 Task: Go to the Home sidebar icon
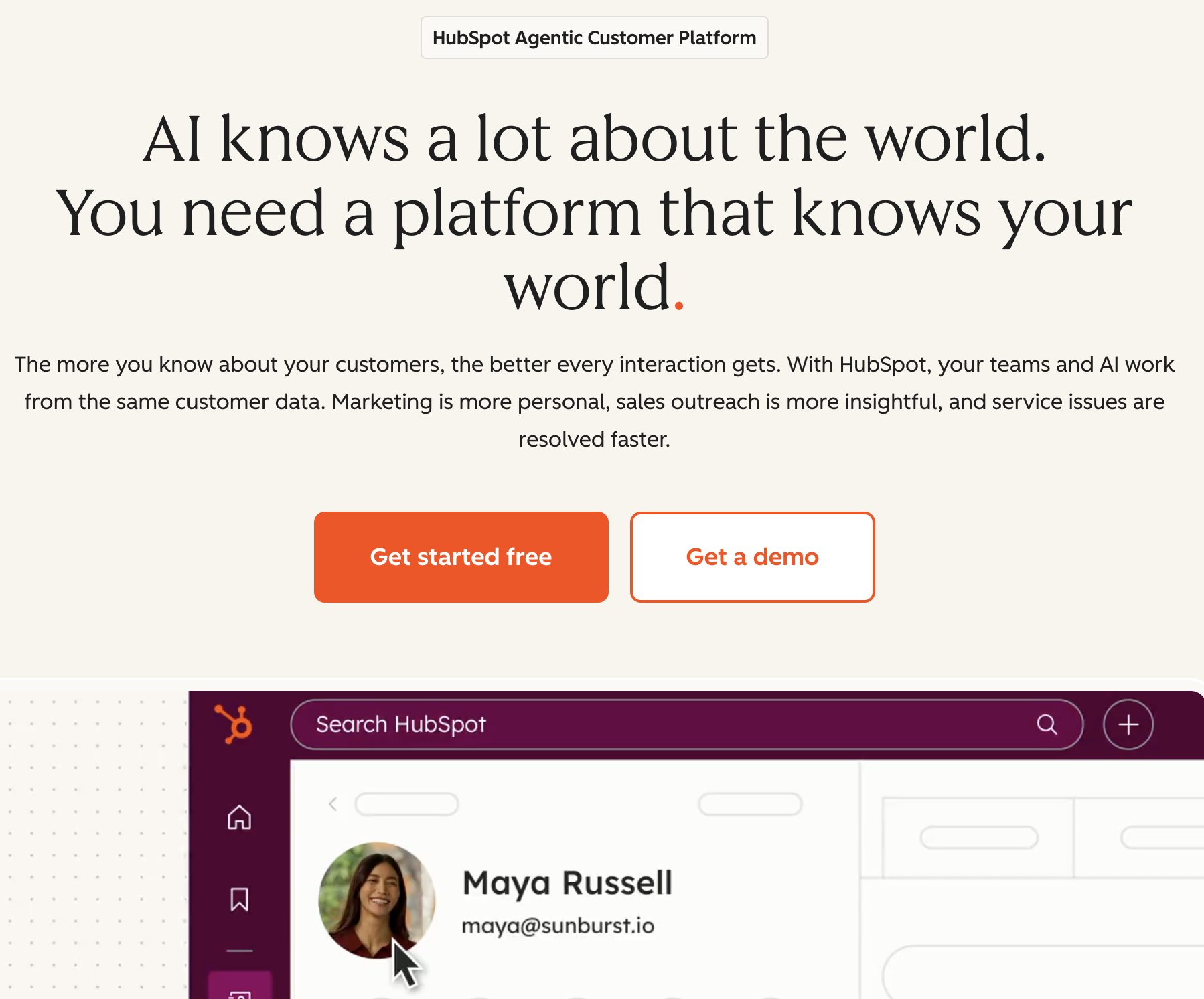tap(239, 817)
